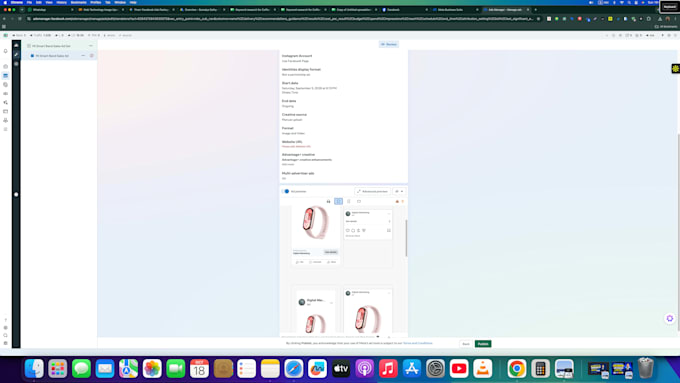Click Comment in the Facebook feed preview

315,262
